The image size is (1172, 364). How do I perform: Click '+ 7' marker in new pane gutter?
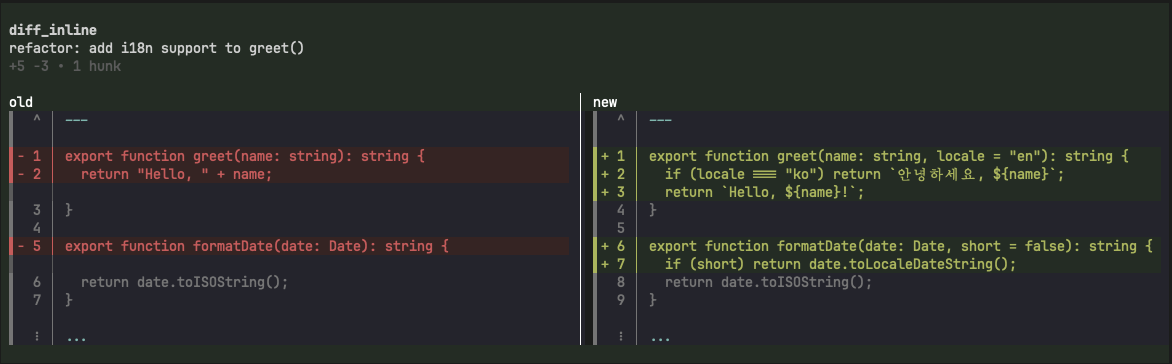[x=614, y=264]
